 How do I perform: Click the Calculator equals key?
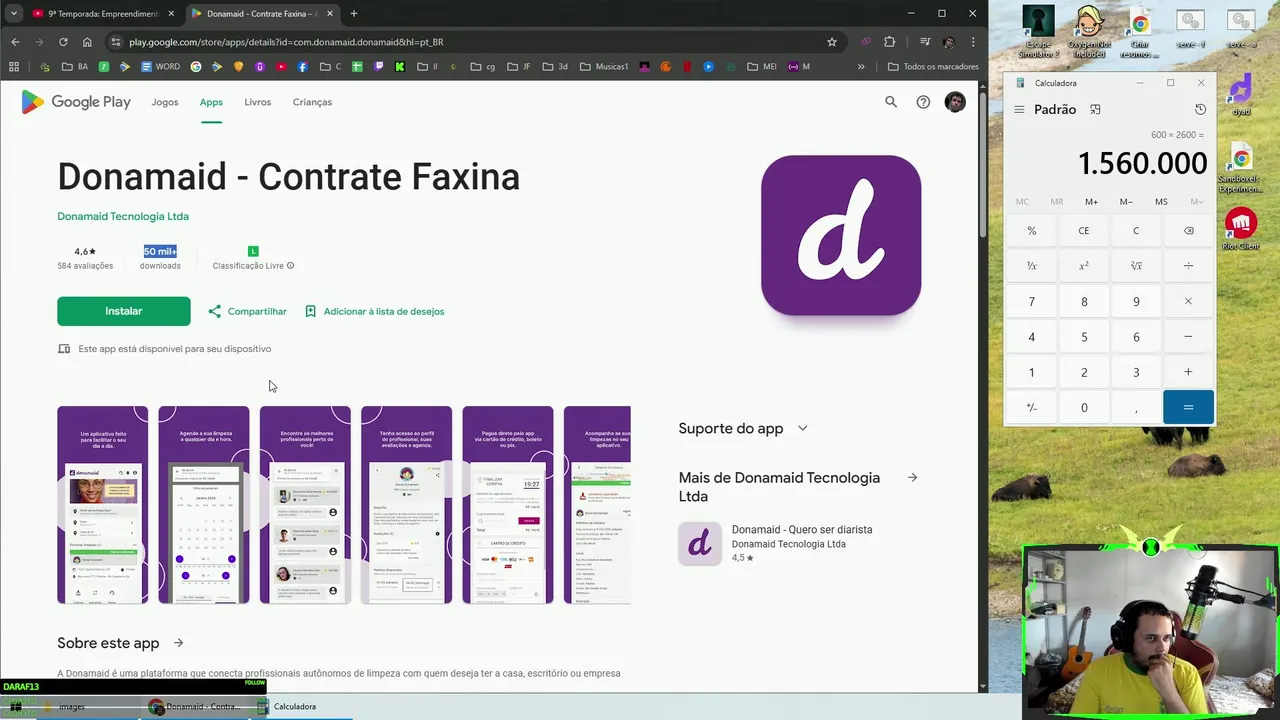pos(1188,408)
